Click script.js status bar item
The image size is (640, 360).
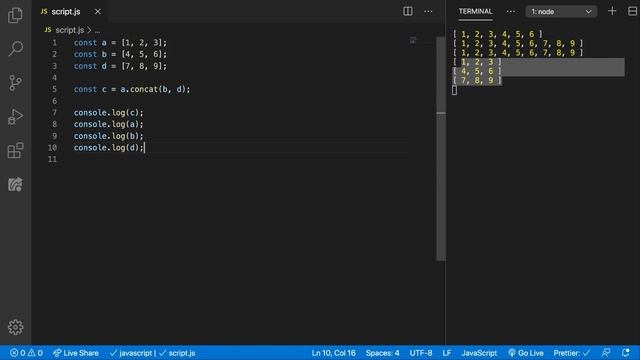point(177,353)
